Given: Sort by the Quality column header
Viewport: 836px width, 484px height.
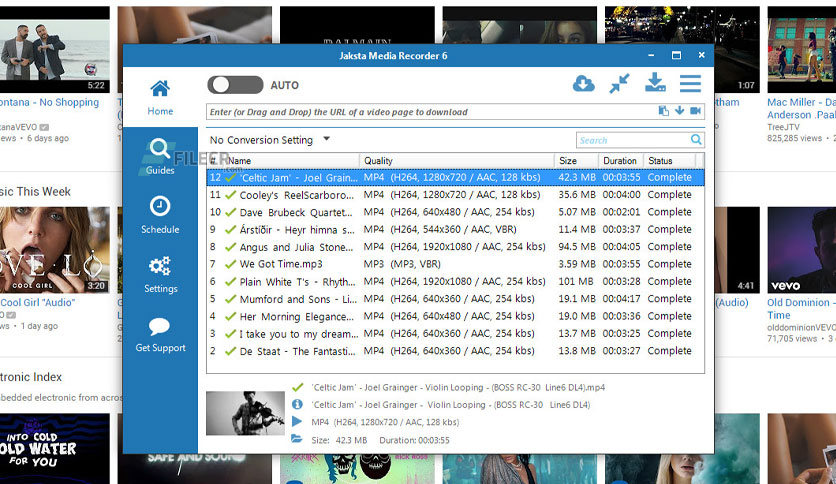Looking at the screenshot, I should tap(457, 160).
